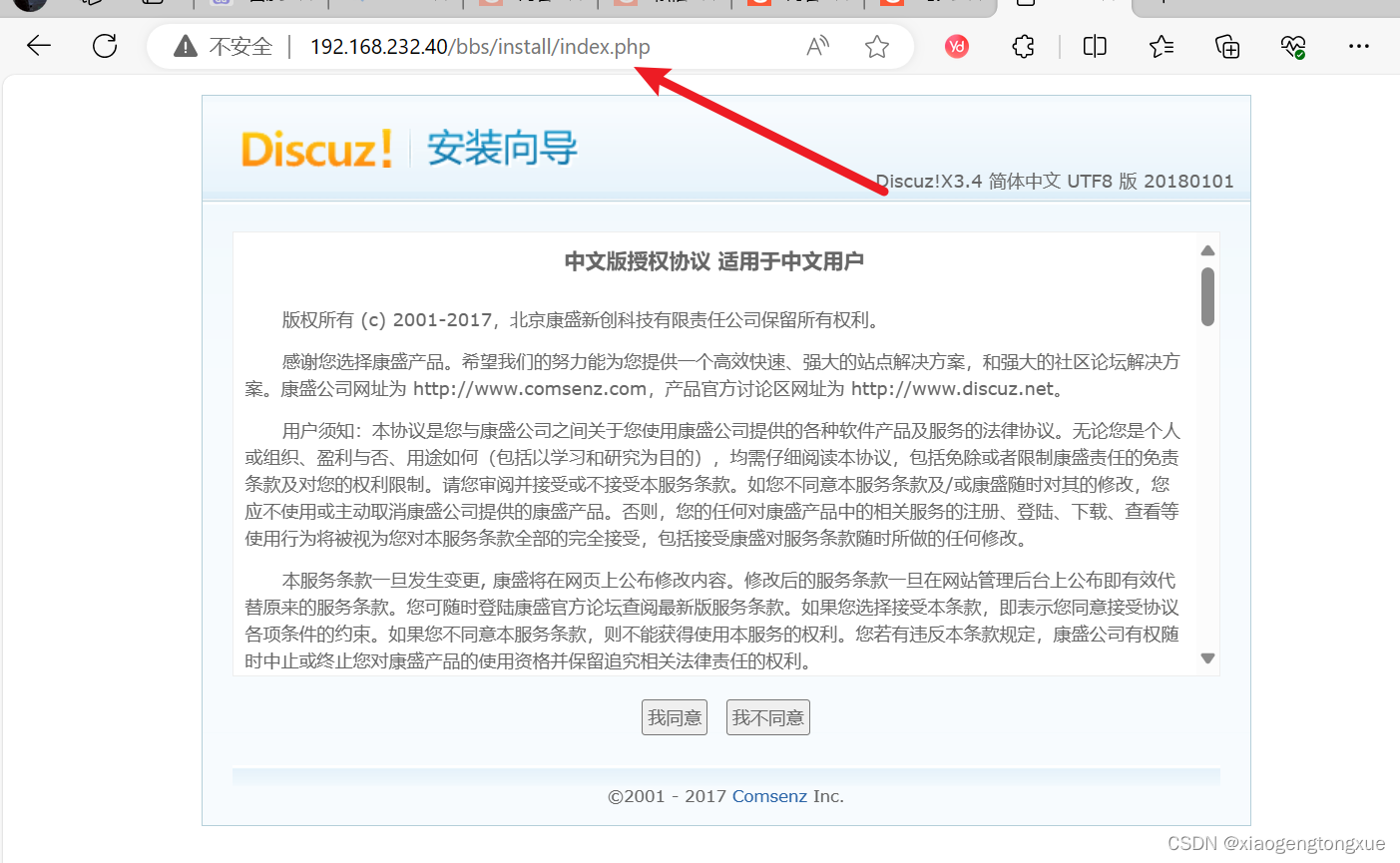Click the 我不同意 disagree button

768,717
